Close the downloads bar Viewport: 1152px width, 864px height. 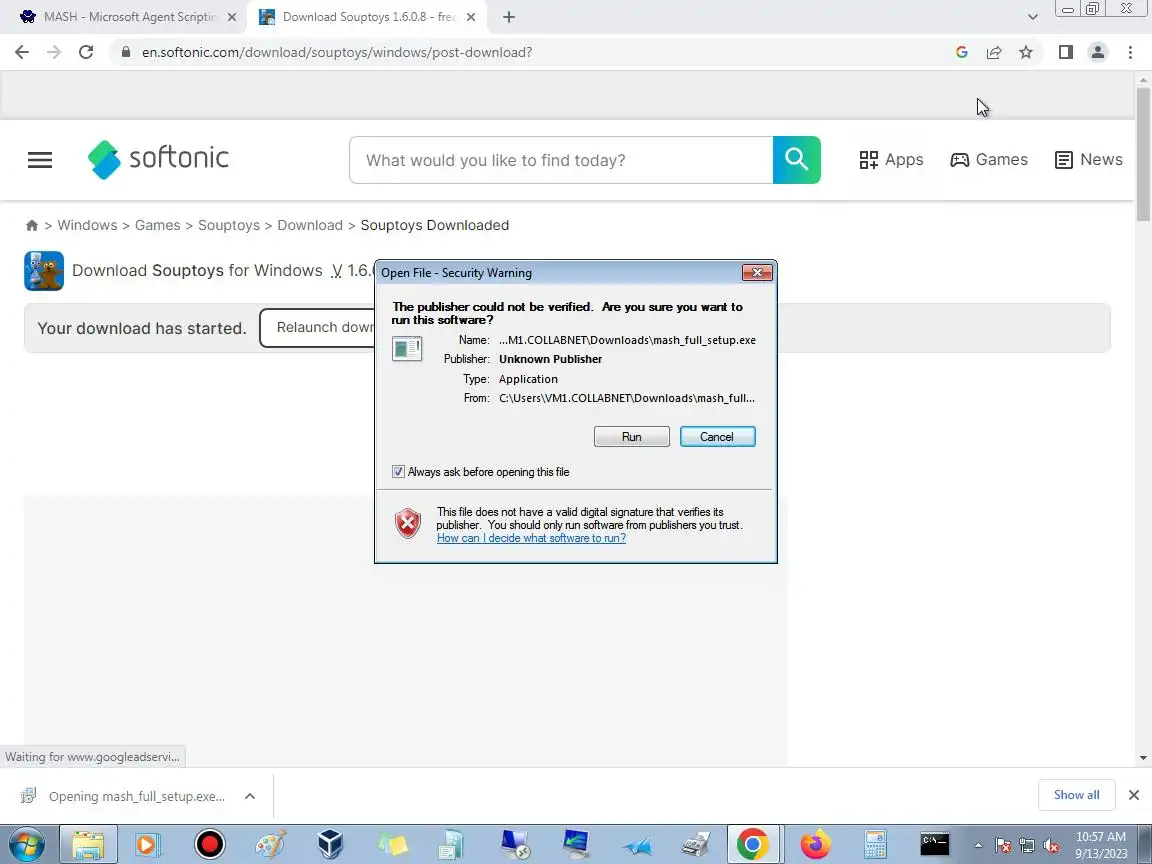click(x=1134, y=795)
